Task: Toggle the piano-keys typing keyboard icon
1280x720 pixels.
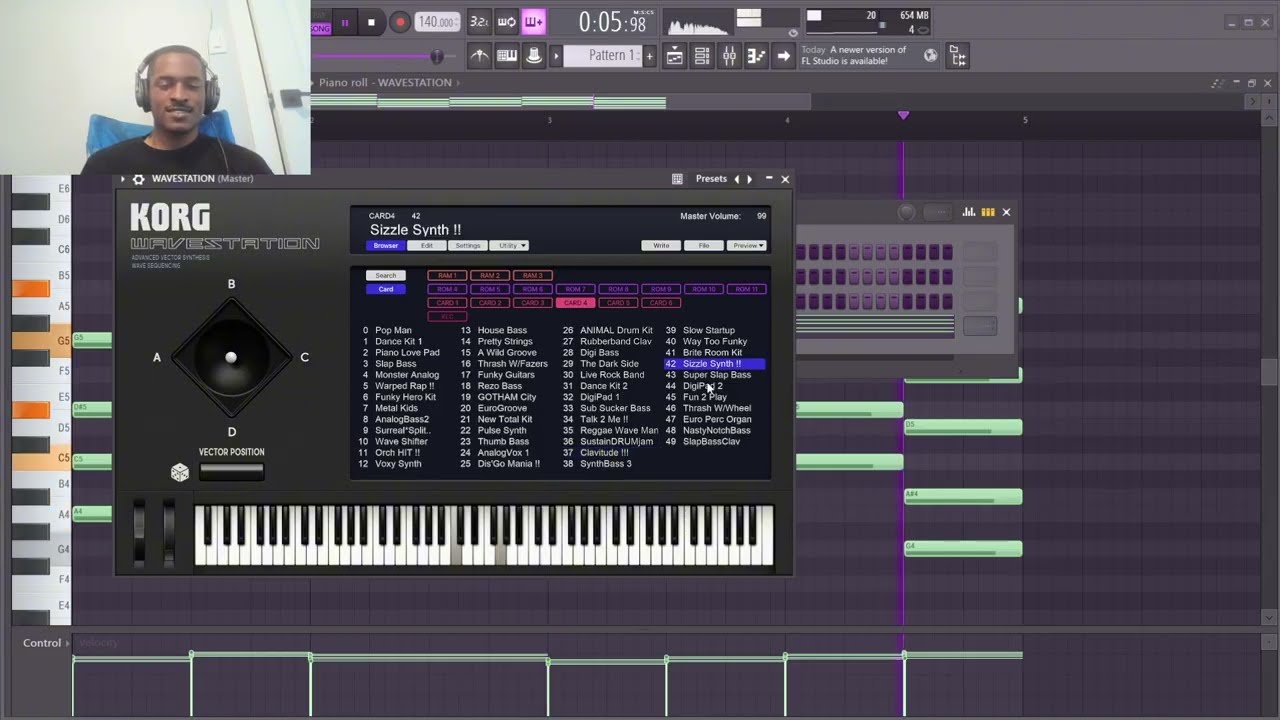Action: coord(507,56)
